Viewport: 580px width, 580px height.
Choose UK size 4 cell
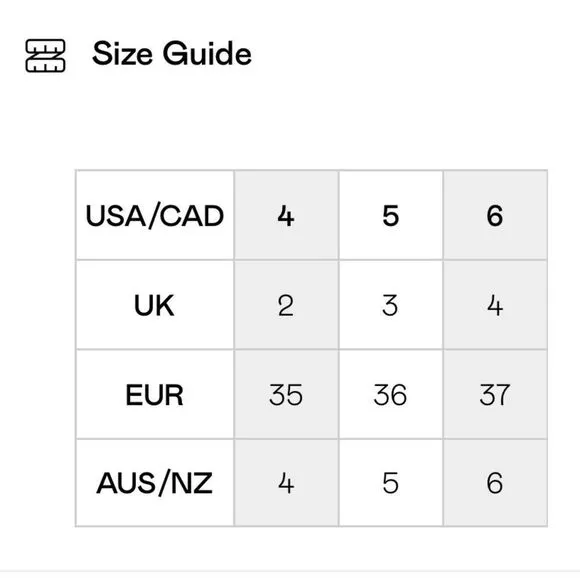point(495,305)
